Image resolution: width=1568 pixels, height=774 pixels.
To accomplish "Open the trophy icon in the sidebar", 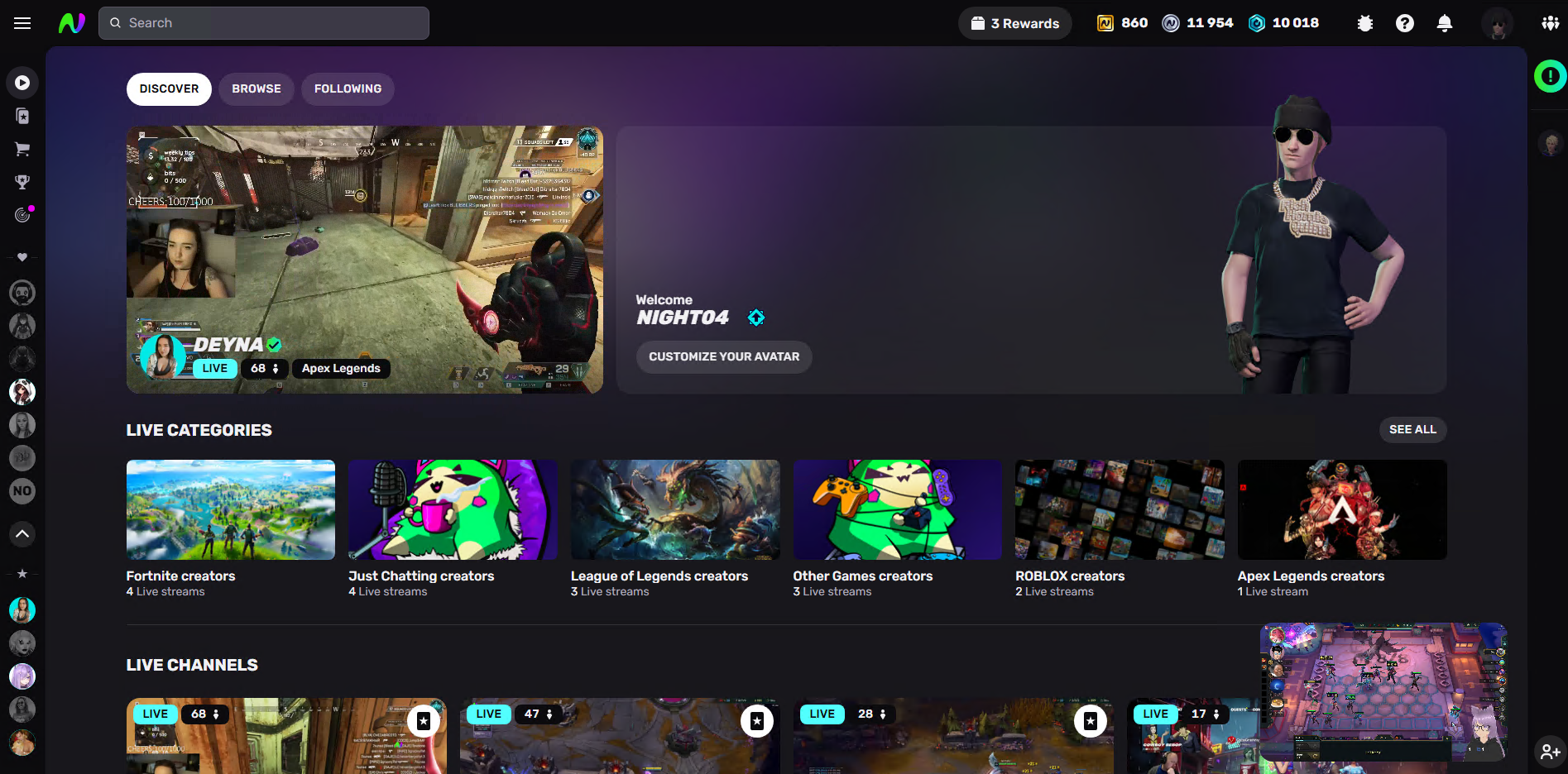I will 22,182.
